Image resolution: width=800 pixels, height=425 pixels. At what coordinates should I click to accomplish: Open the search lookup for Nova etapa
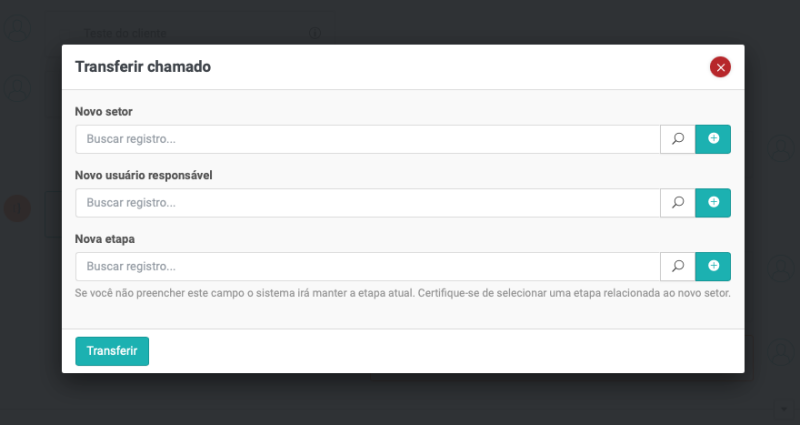pos(677,266)
